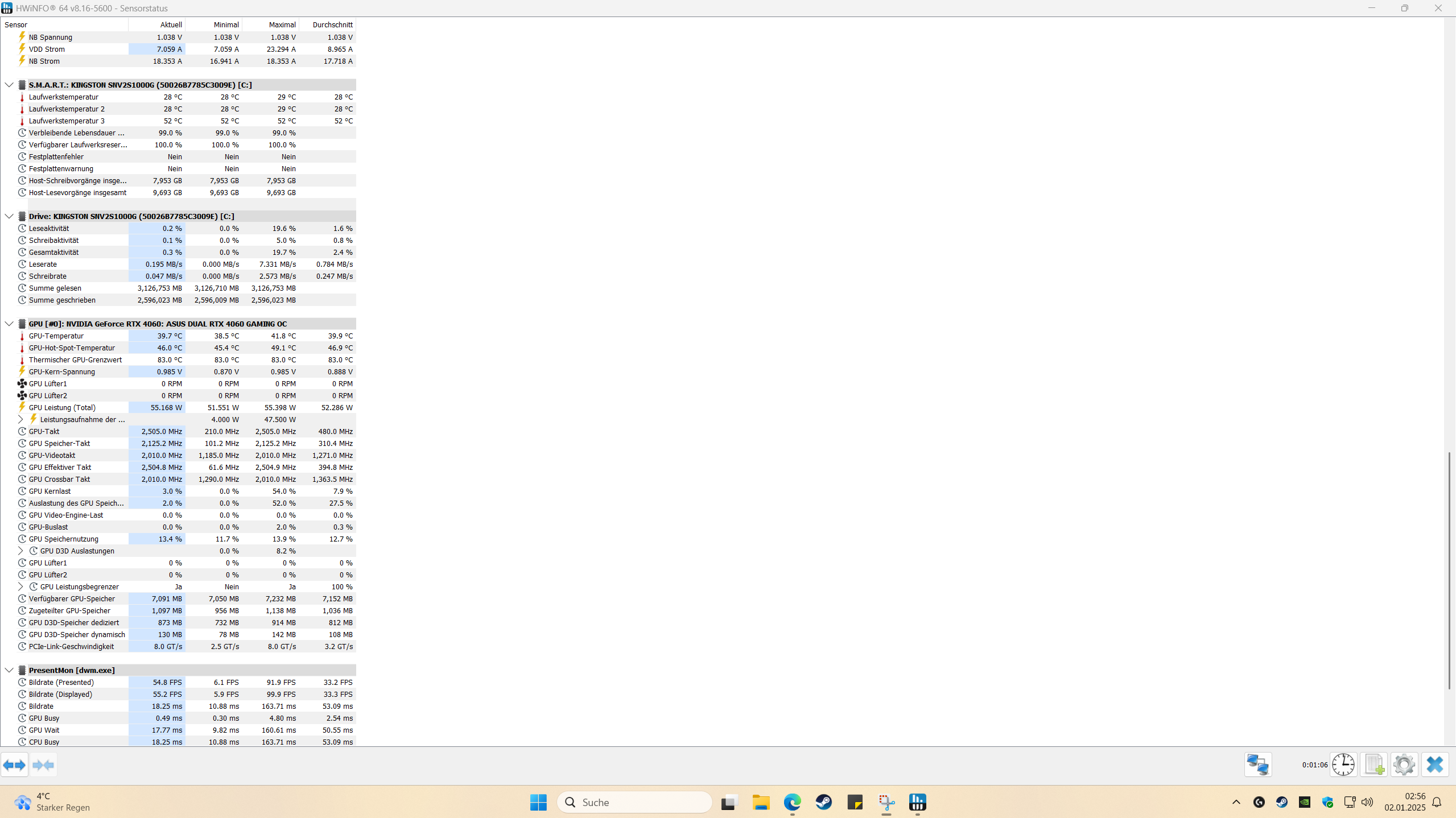Select the GPU-Temperatur sensor row

56,336
